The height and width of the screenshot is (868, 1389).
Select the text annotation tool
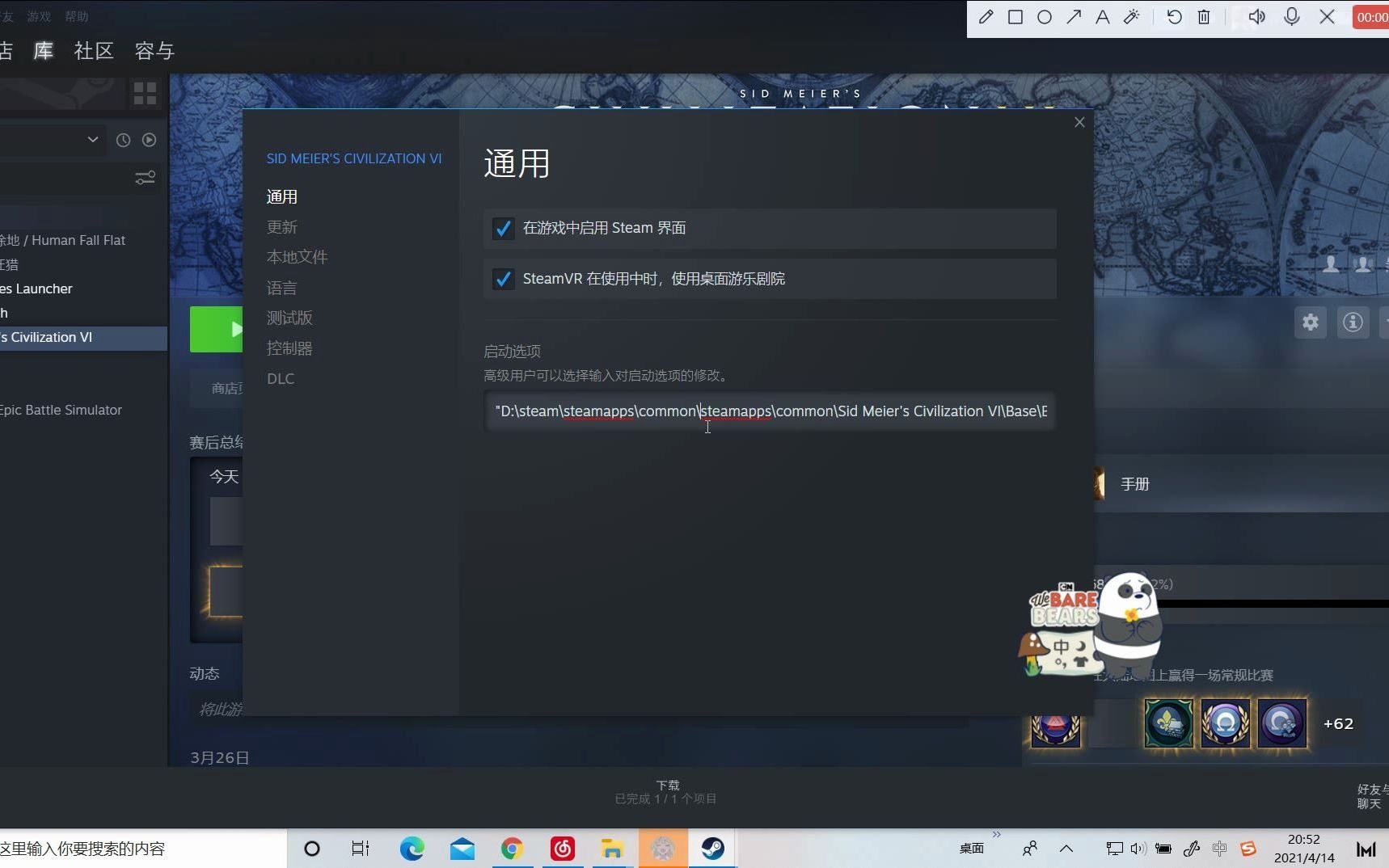point(1102,17)
